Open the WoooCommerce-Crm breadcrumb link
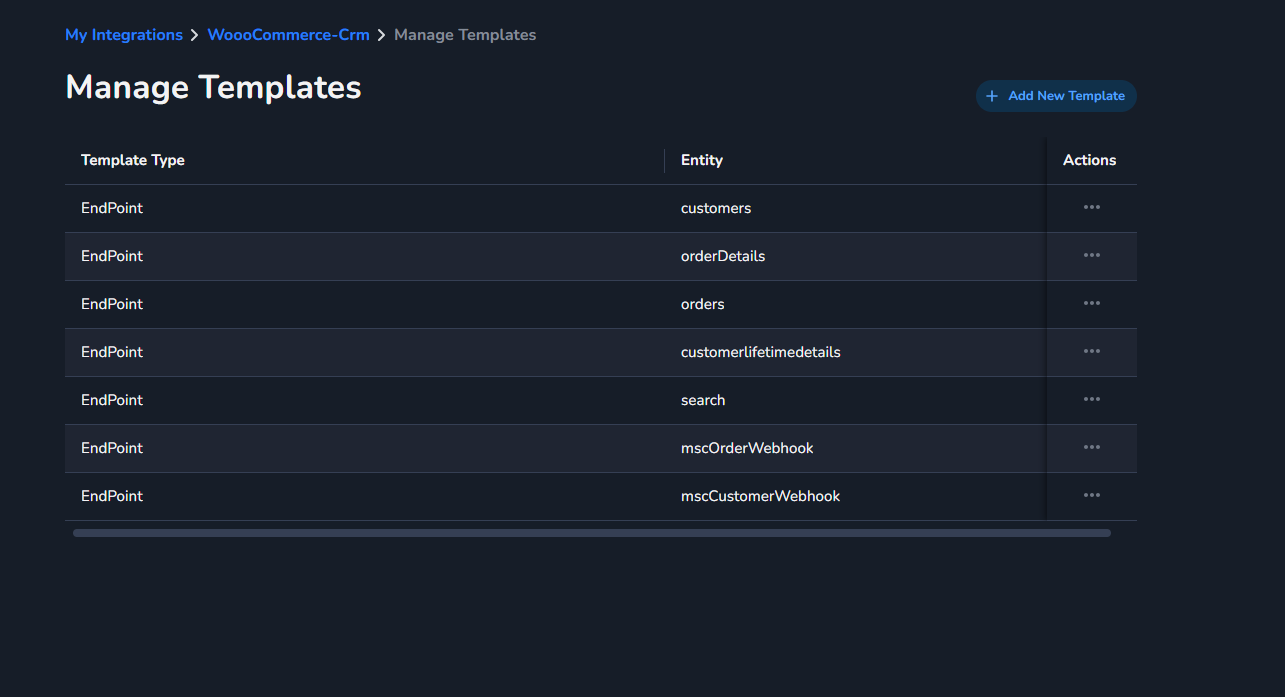 point(289,35)
